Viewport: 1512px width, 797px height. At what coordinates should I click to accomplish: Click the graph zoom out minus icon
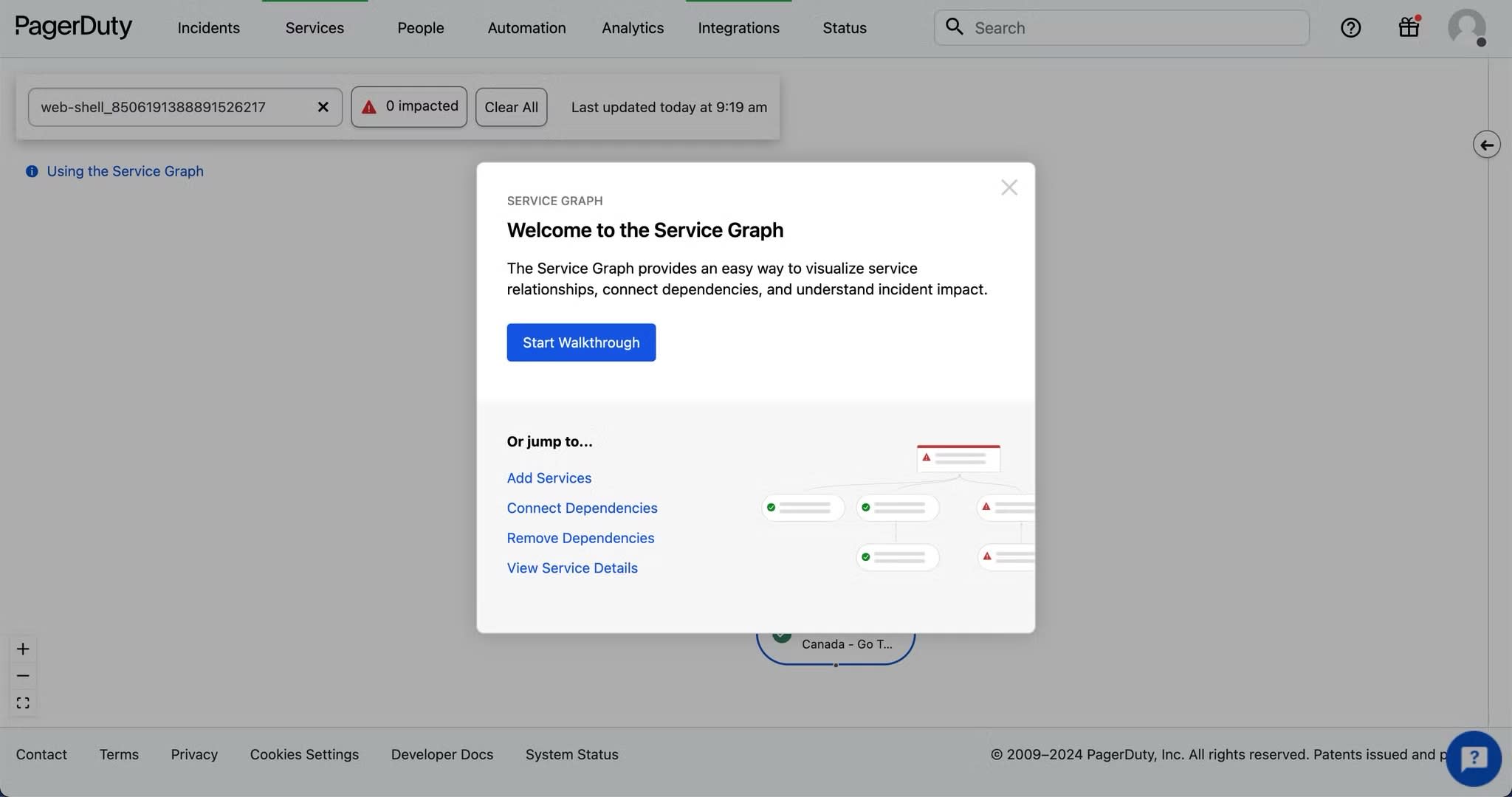pos(23,676)
